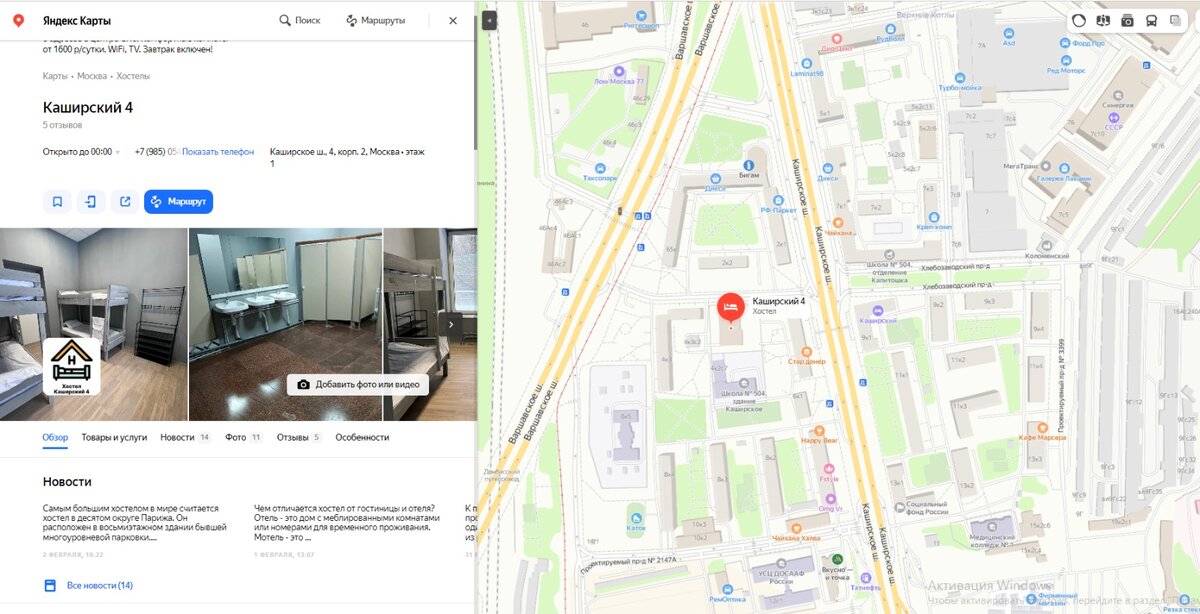The height and width of the screenshot is (614, 1200).
Task: Click the Вкусно — и точка marker
Action: 839,559
